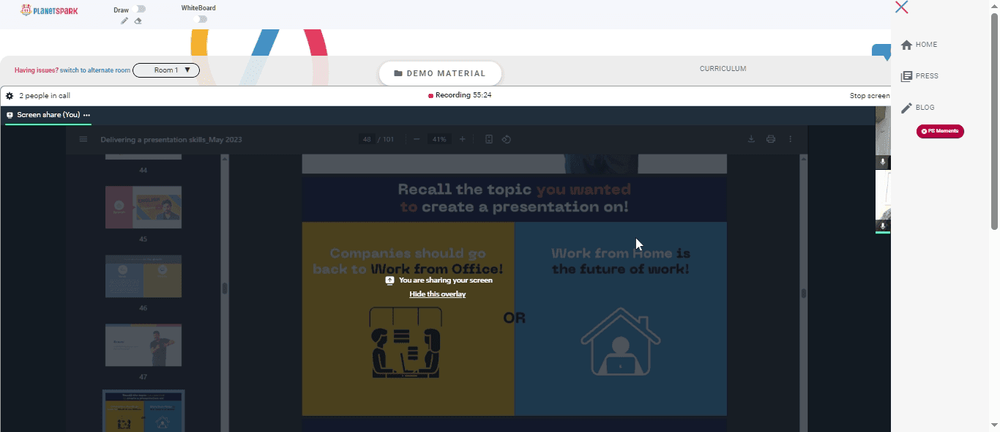Click the 41% zoom level field
1000x432 pixels.
click(439, 139)
